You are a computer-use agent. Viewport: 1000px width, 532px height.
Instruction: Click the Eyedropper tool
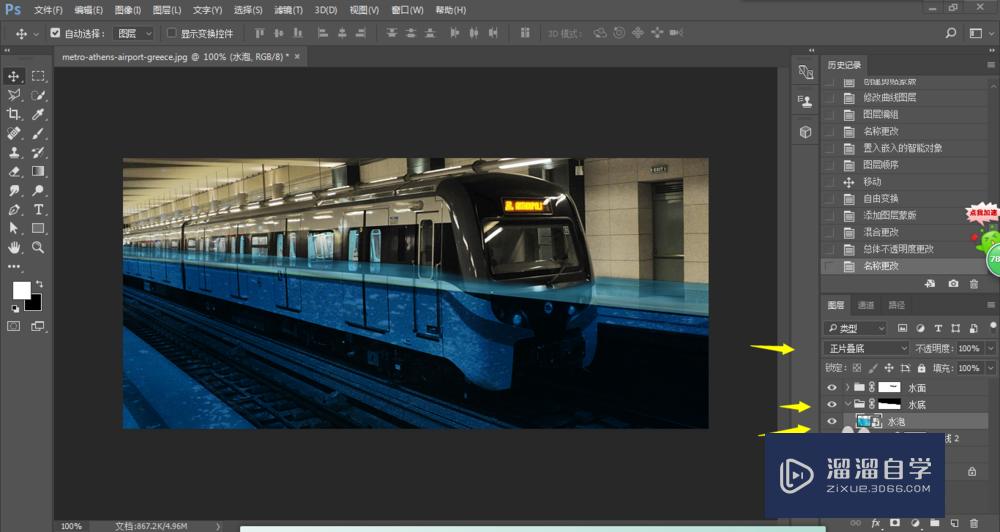[38, 114]
